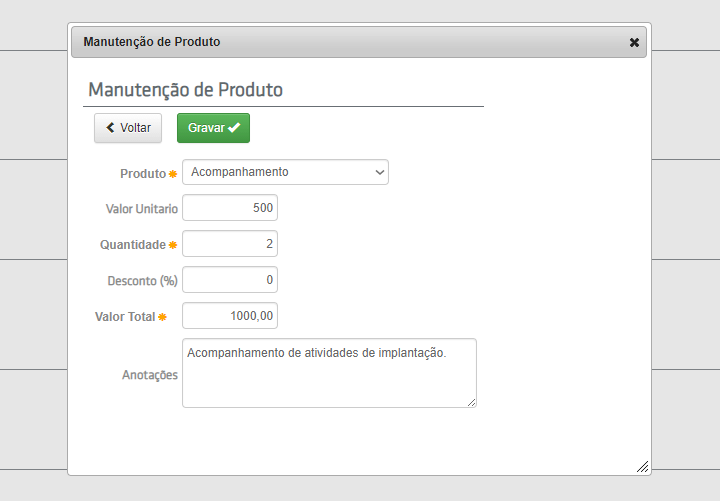Click the required asterisk beside Valor Total
The height and width of the screenshot is (501, 720).
point(163,317)
